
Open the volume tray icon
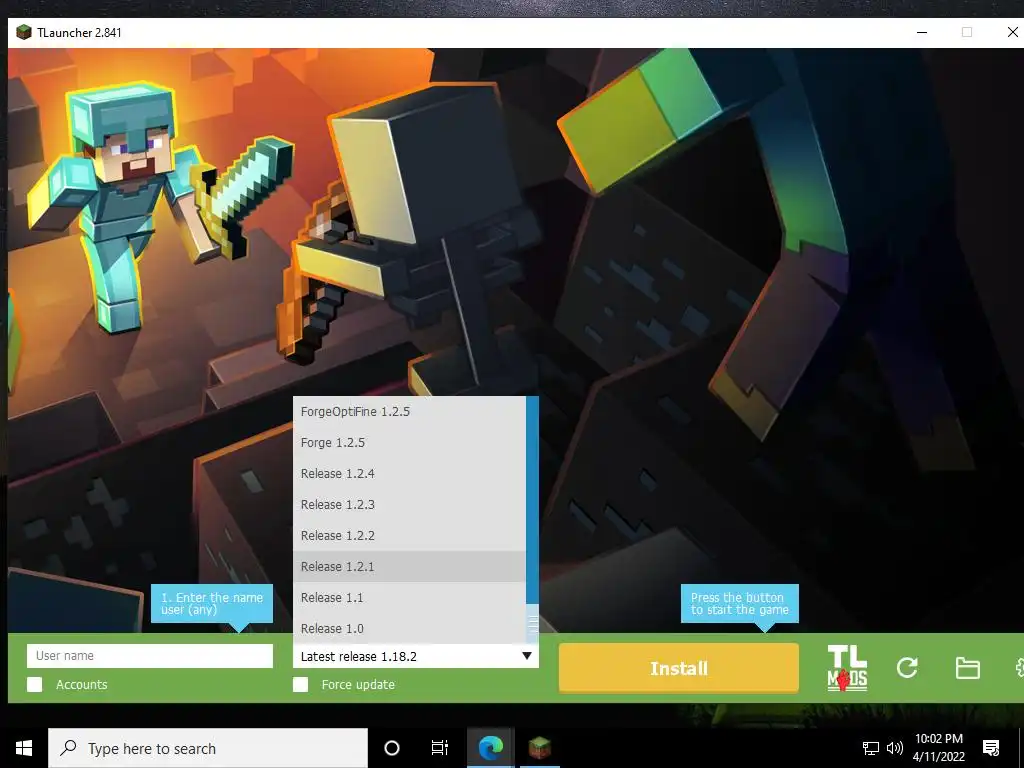coord(895,748)
